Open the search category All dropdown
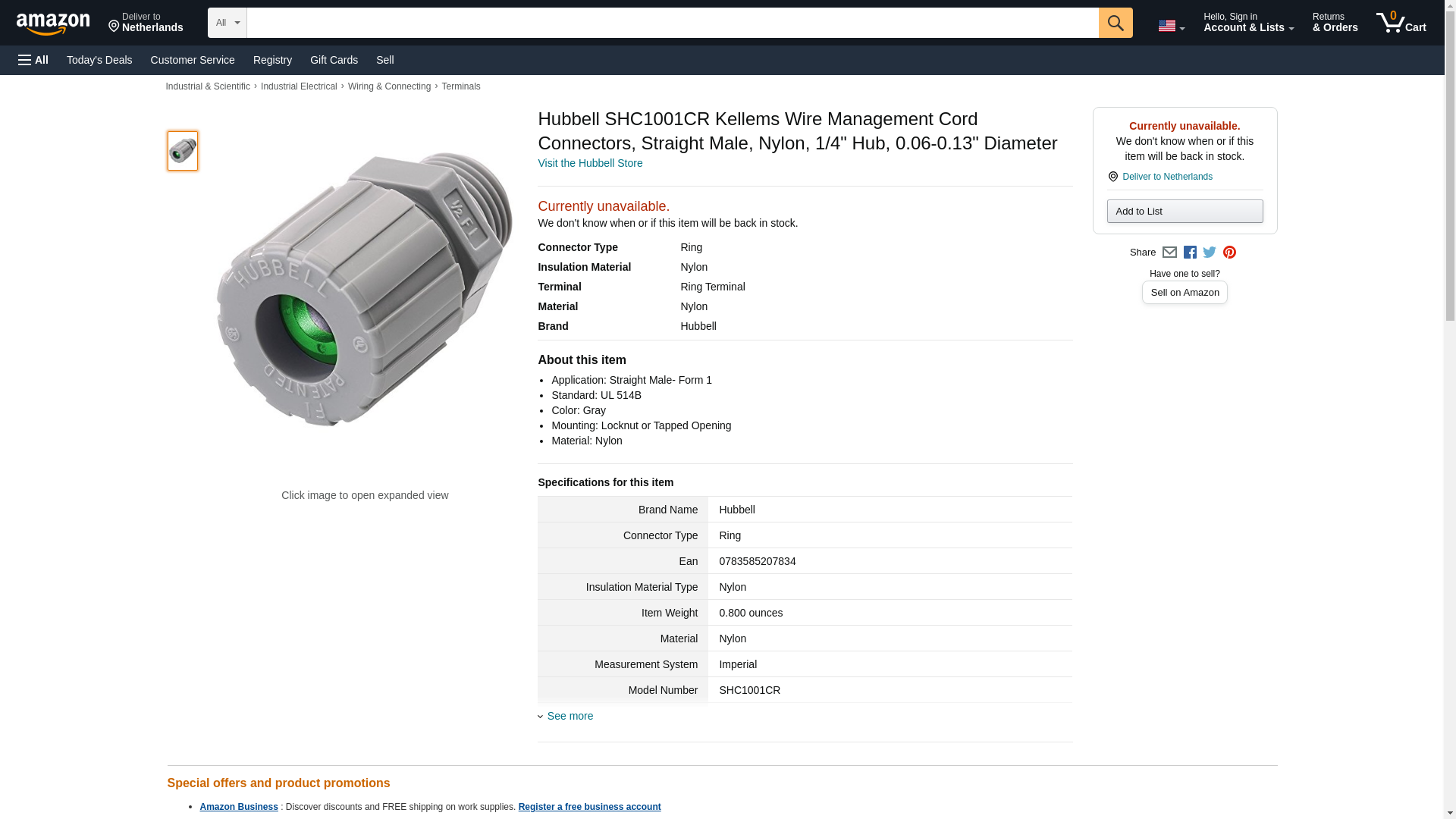1456x819 pixels. pyautogui.click(x=227, y=23)
